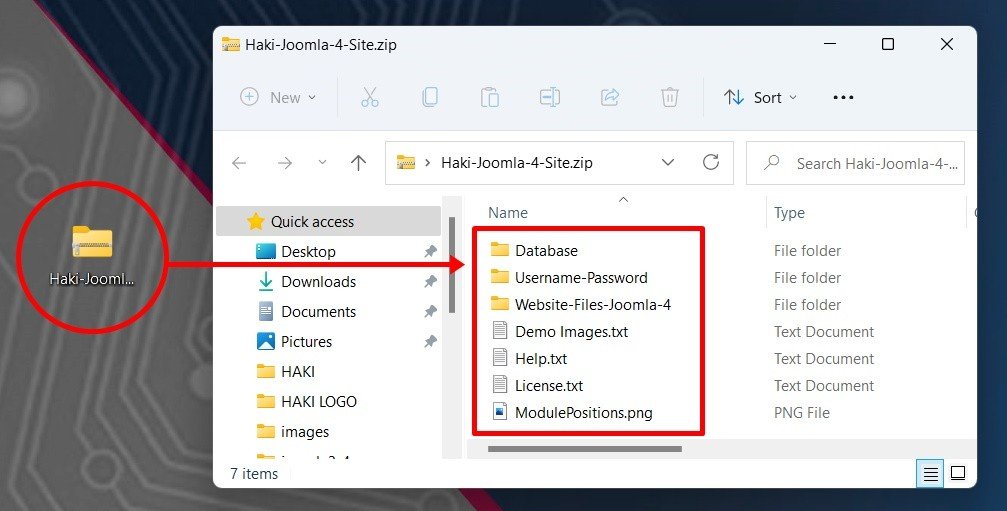Screen dimensions: 1007x511
Task: Switch to details view layout icon
Action: [931, 474]
